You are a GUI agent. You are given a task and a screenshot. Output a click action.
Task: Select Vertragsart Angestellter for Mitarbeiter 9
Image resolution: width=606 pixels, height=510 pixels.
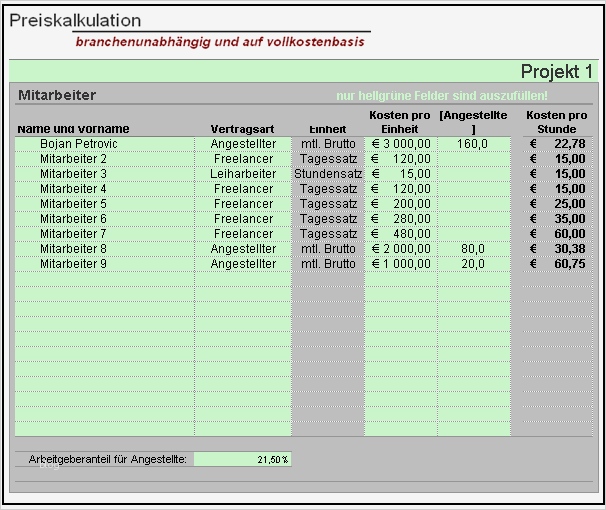pos(243,264)
